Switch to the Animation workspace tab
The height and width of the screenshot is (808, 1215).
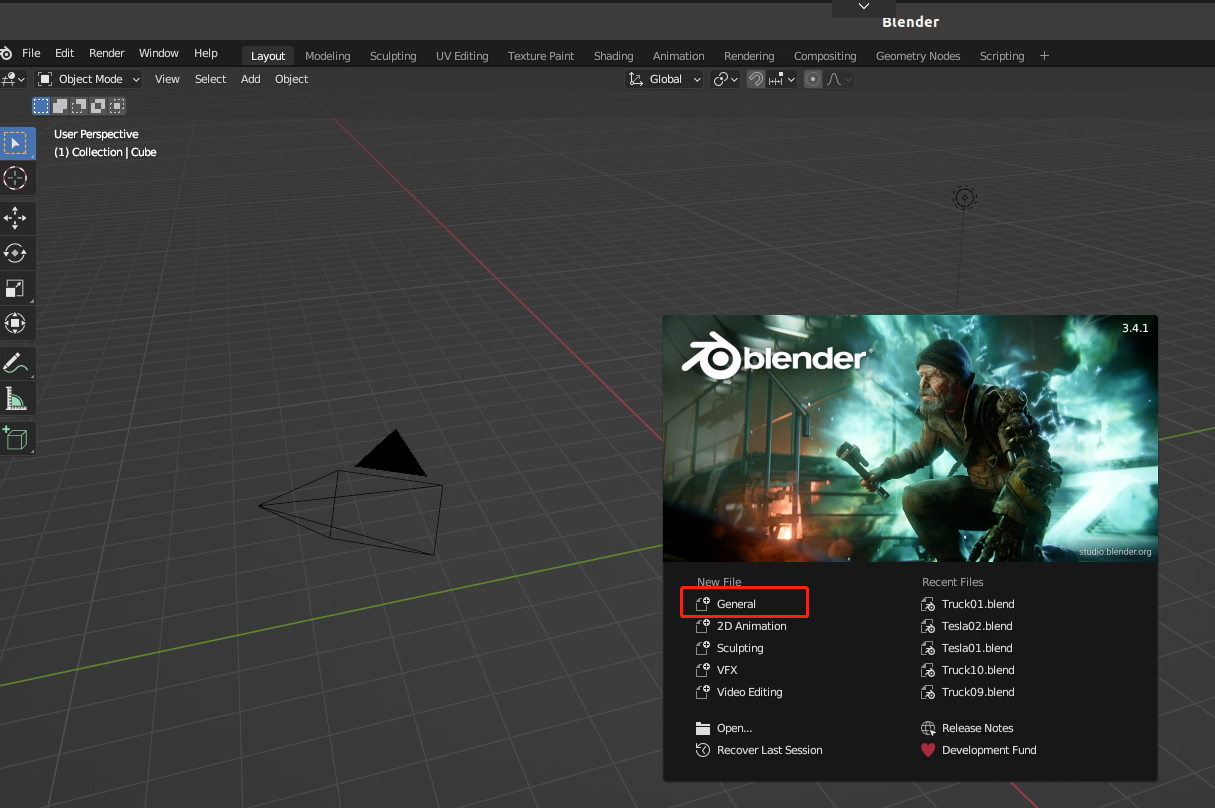coord(679,56)
